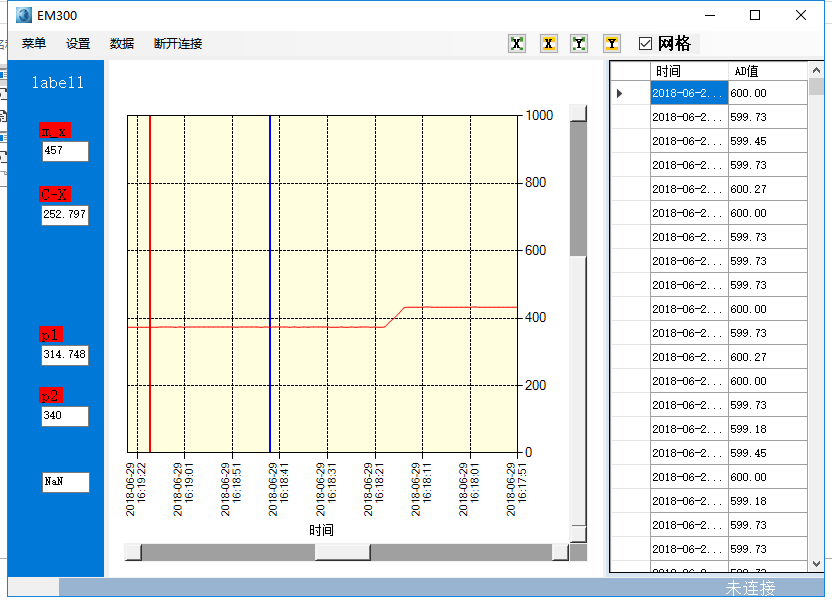Click the m_x value field showing 457
The width and height of the screenshot is (832, 604).
coord(65,151)
